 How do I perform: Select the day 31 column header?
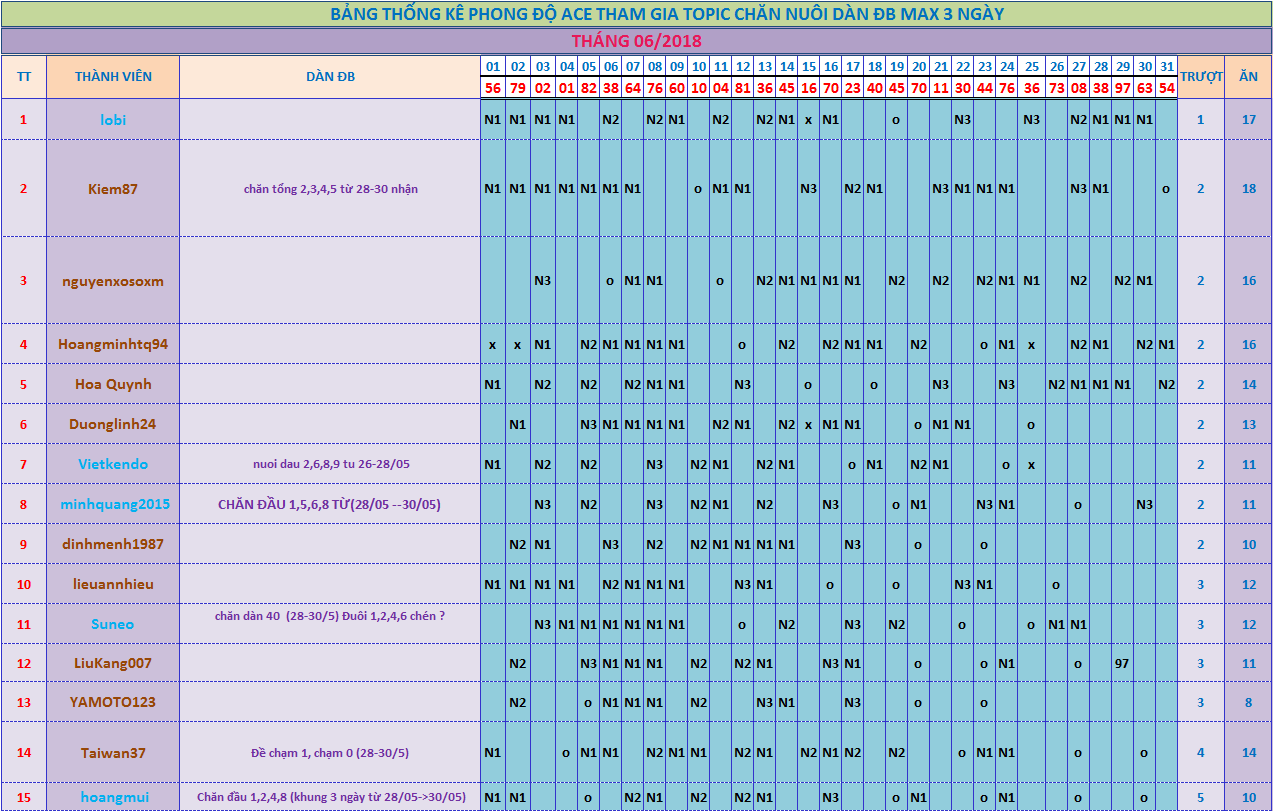point(1166,67)
